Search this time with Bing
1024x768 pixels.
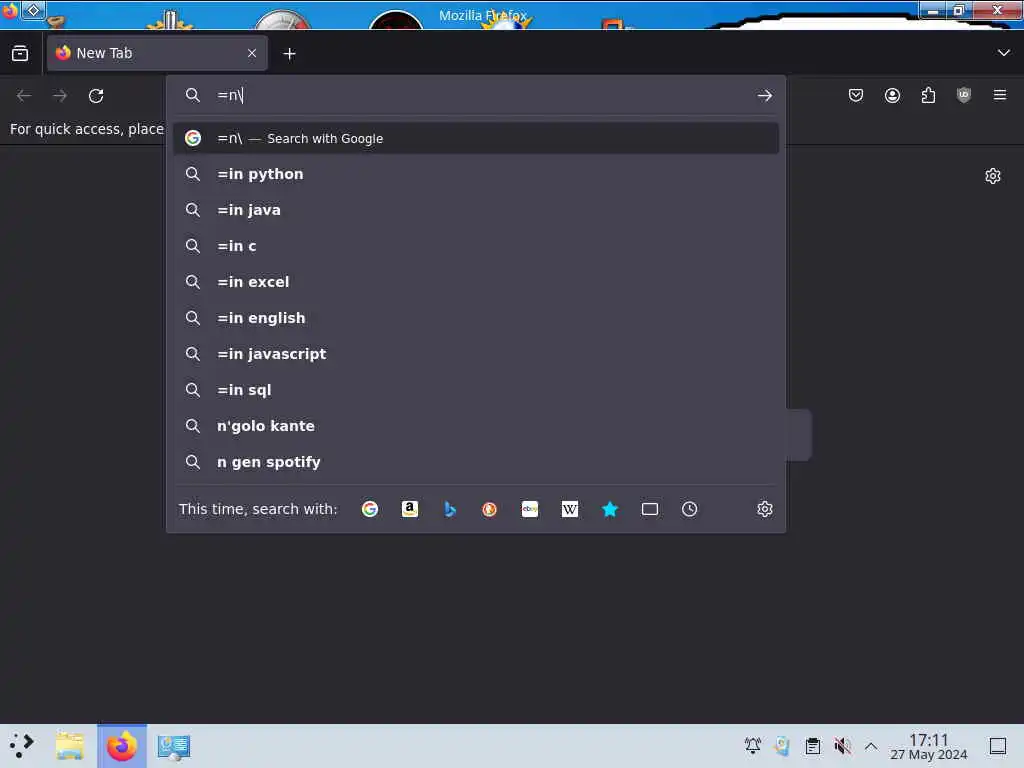449,509
